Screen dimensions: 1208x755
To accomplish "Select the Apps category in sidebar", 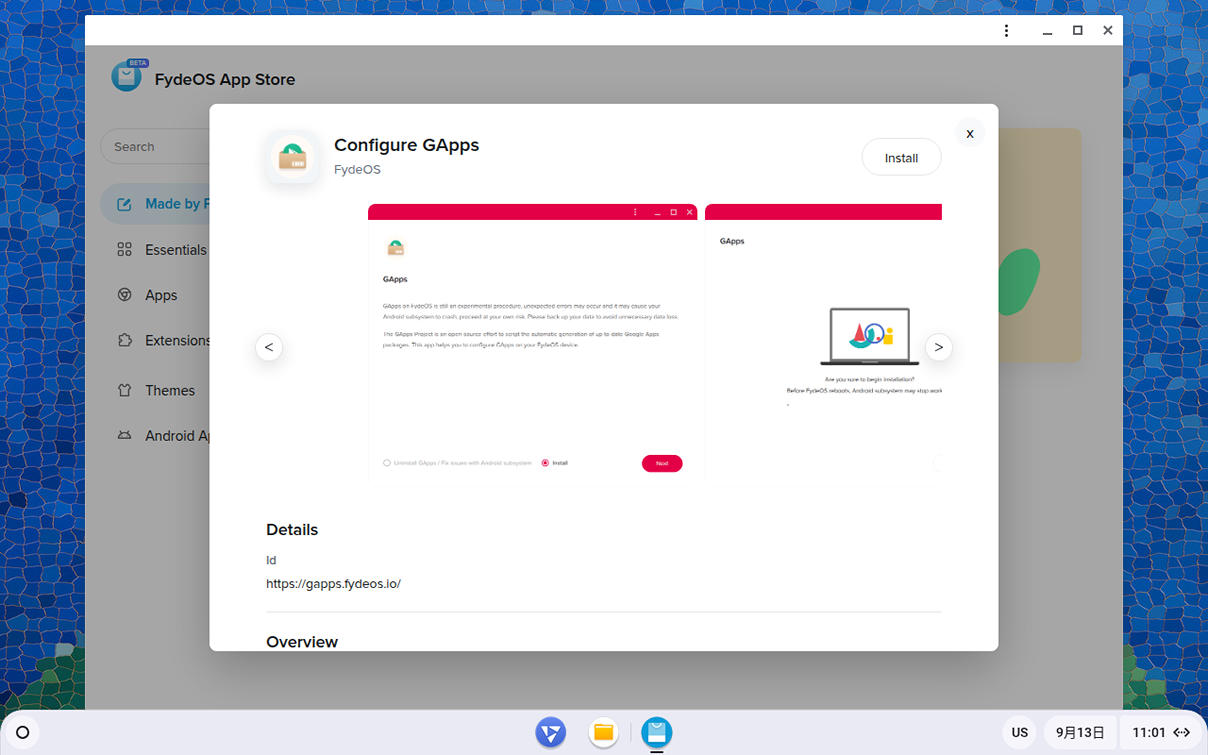I will (161, 295).
